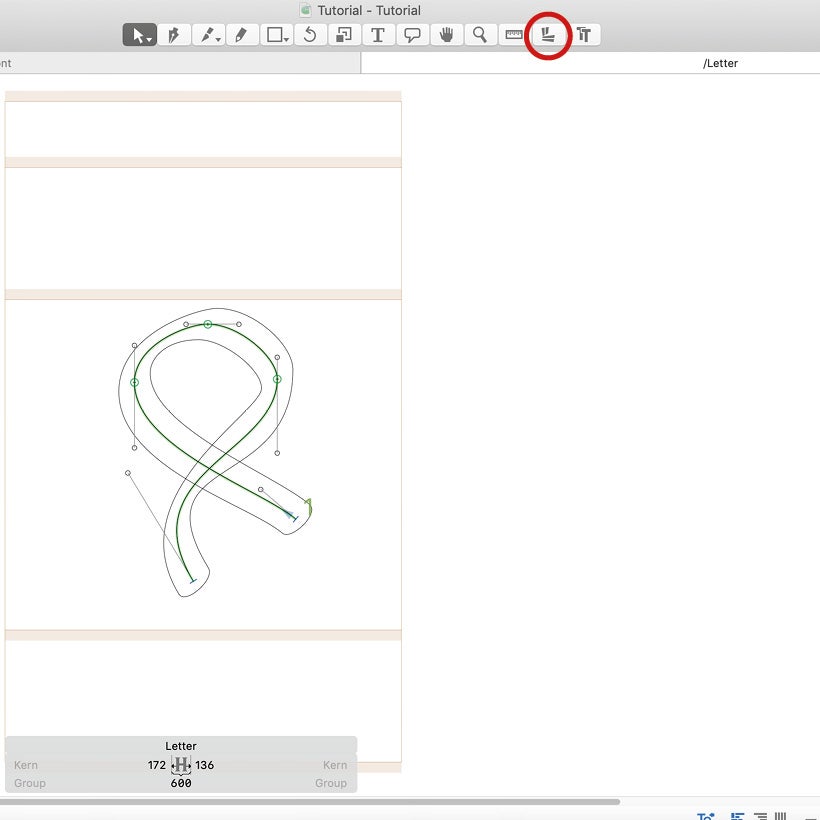Viewport: 820px width, 820px height.
Task: Click the right Group field
Action: point(331,783)
